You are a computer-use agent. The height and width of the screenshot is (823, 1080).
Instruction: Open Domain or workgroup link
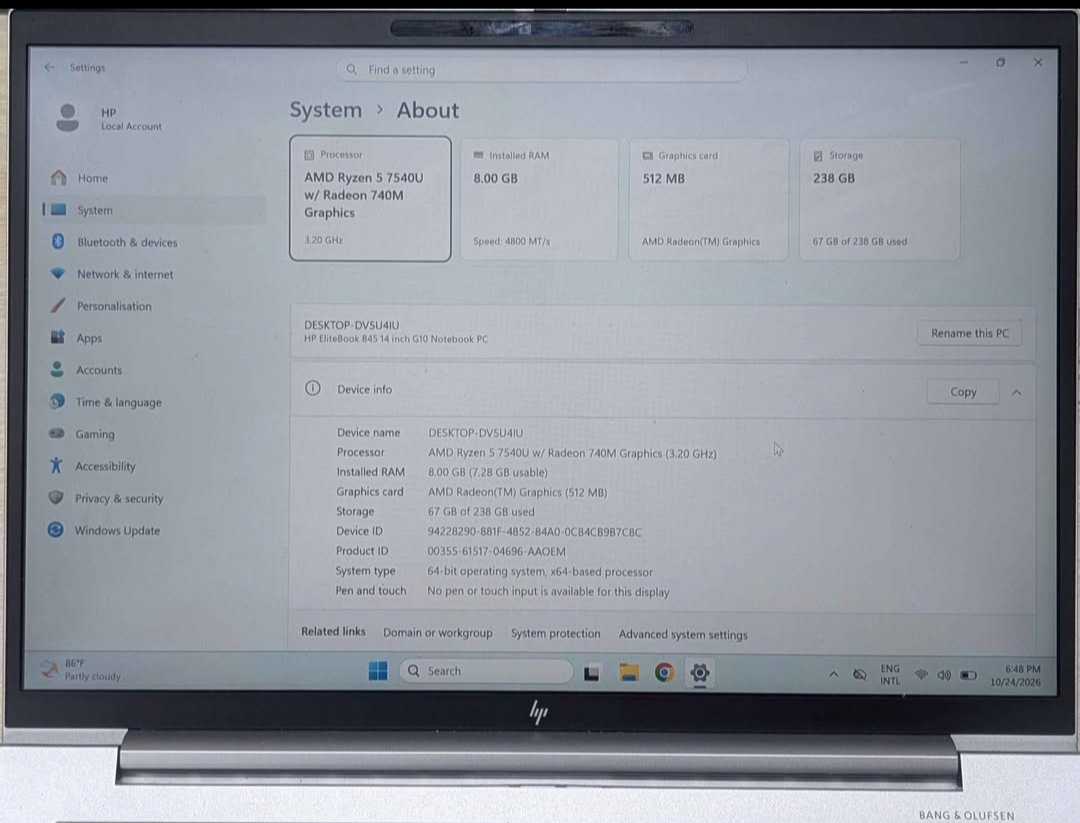[438, 633]
